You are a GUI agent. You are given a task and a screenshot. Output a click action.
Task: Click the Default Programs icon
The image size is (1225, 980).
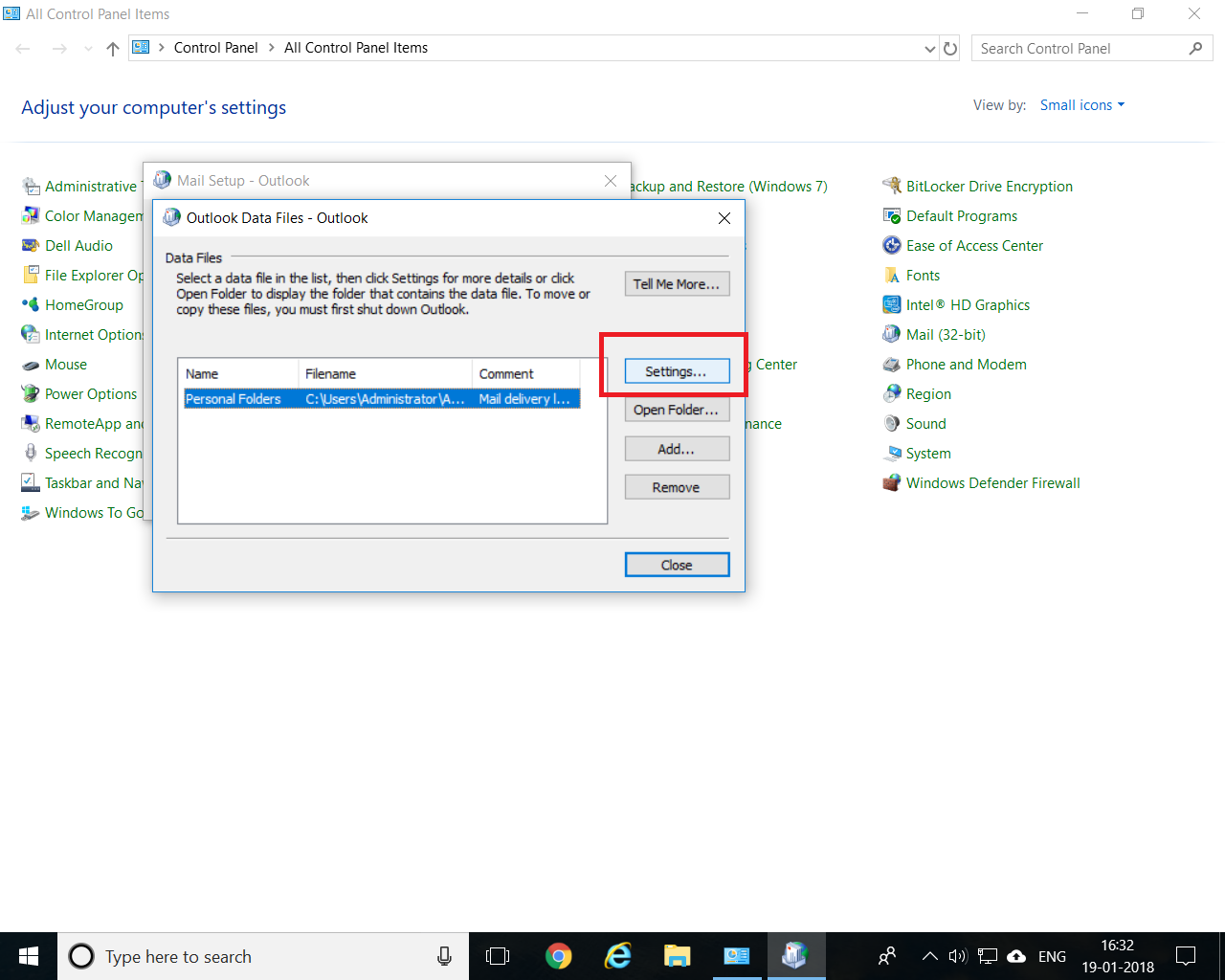pyautogui.click(x=892, y=215)
